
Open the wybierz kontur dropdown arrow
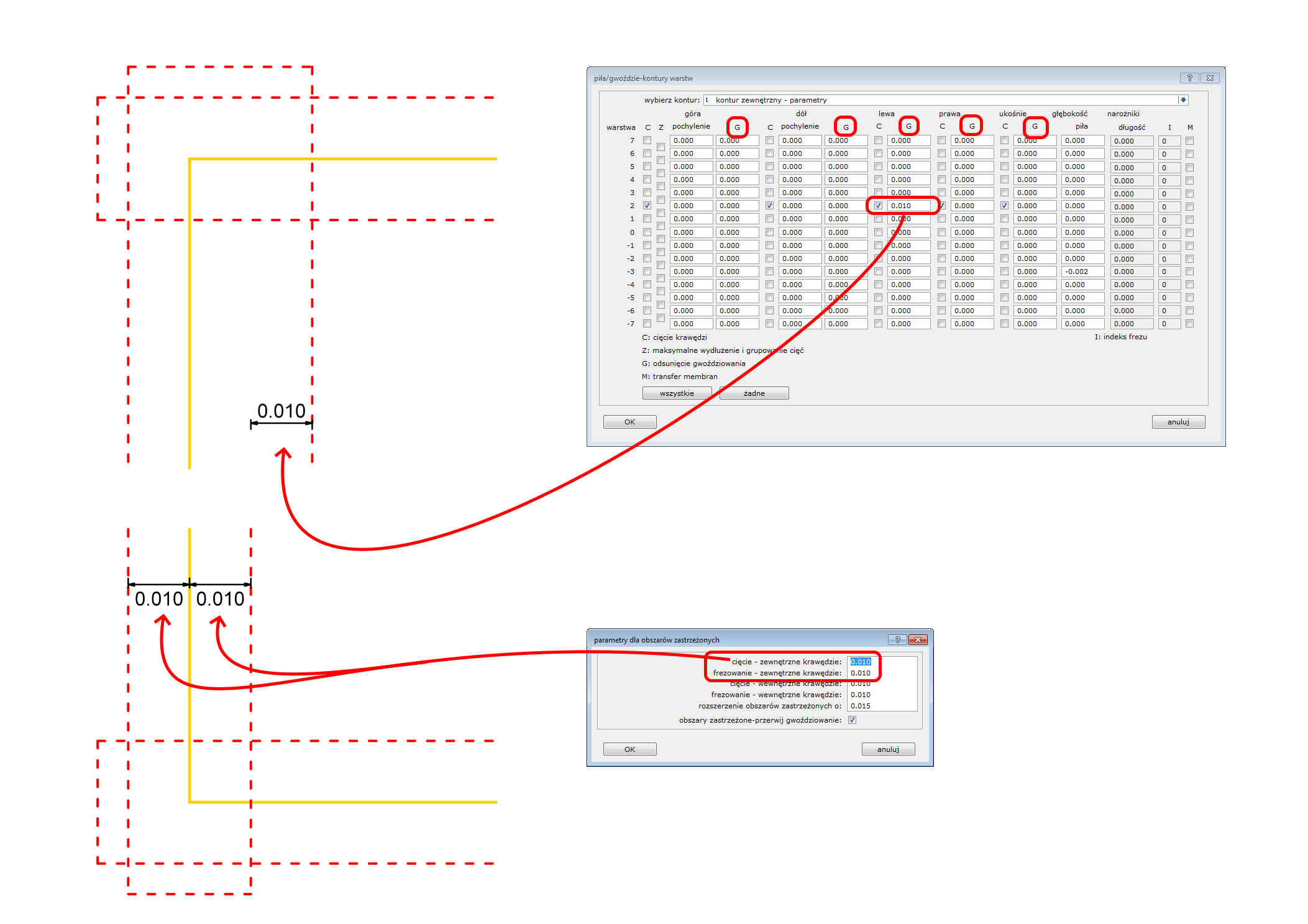click(1183, 99)
